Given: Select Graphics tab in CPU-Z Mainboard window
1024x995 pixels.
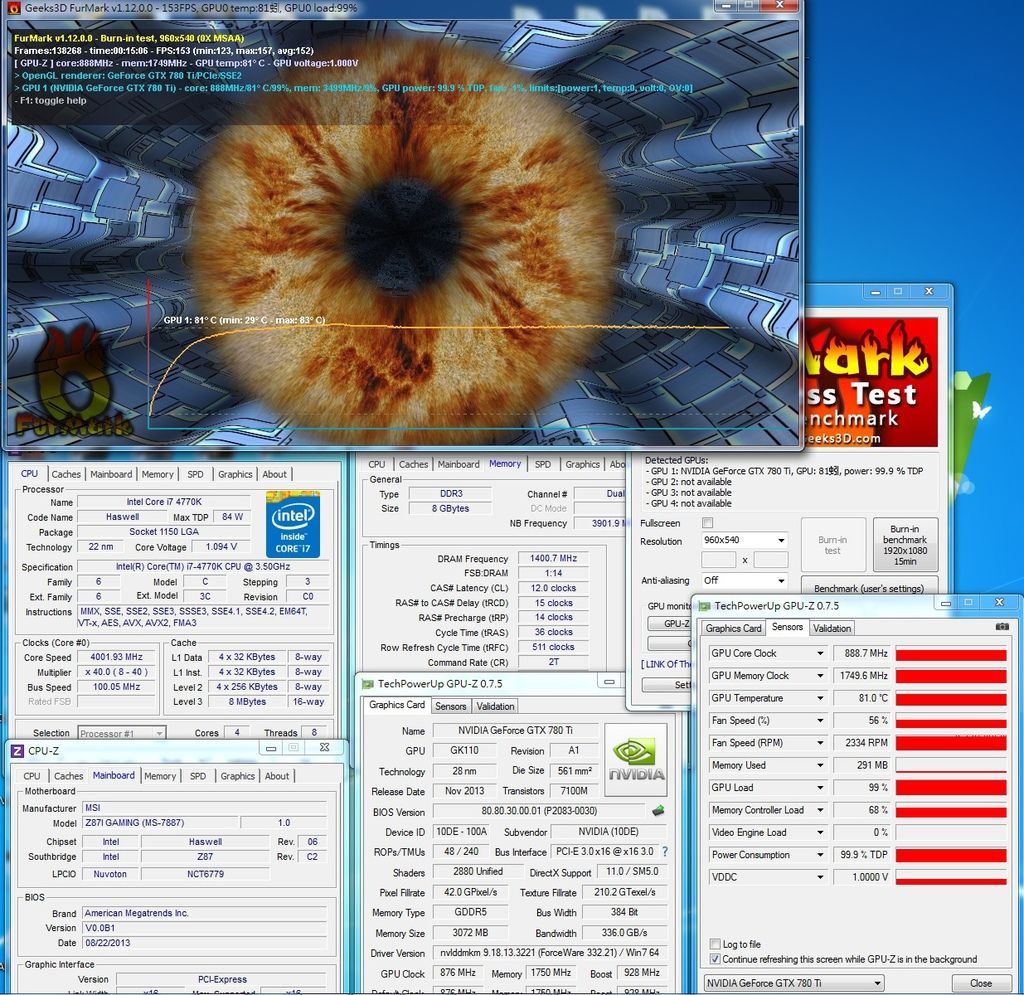Looking at the screenshot, I should 238,776.
